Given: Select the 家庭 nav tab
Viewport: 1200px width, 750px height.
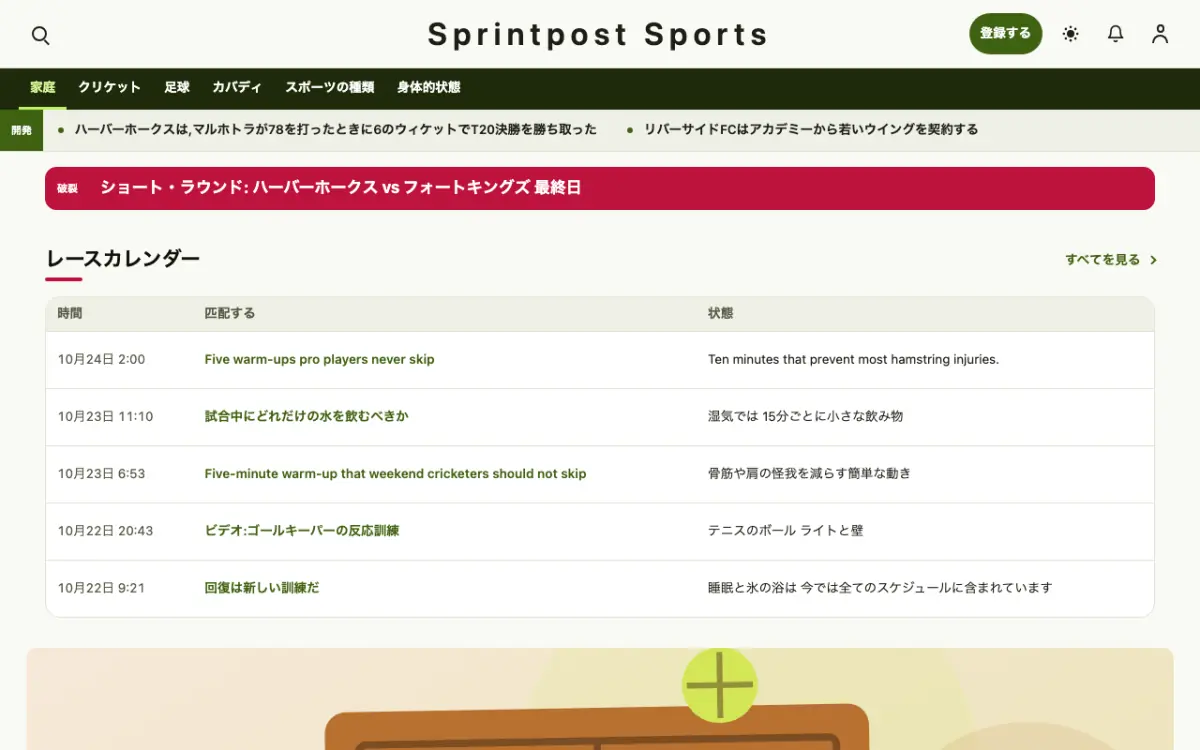Looking at the screenshot, I should point(43,88).
